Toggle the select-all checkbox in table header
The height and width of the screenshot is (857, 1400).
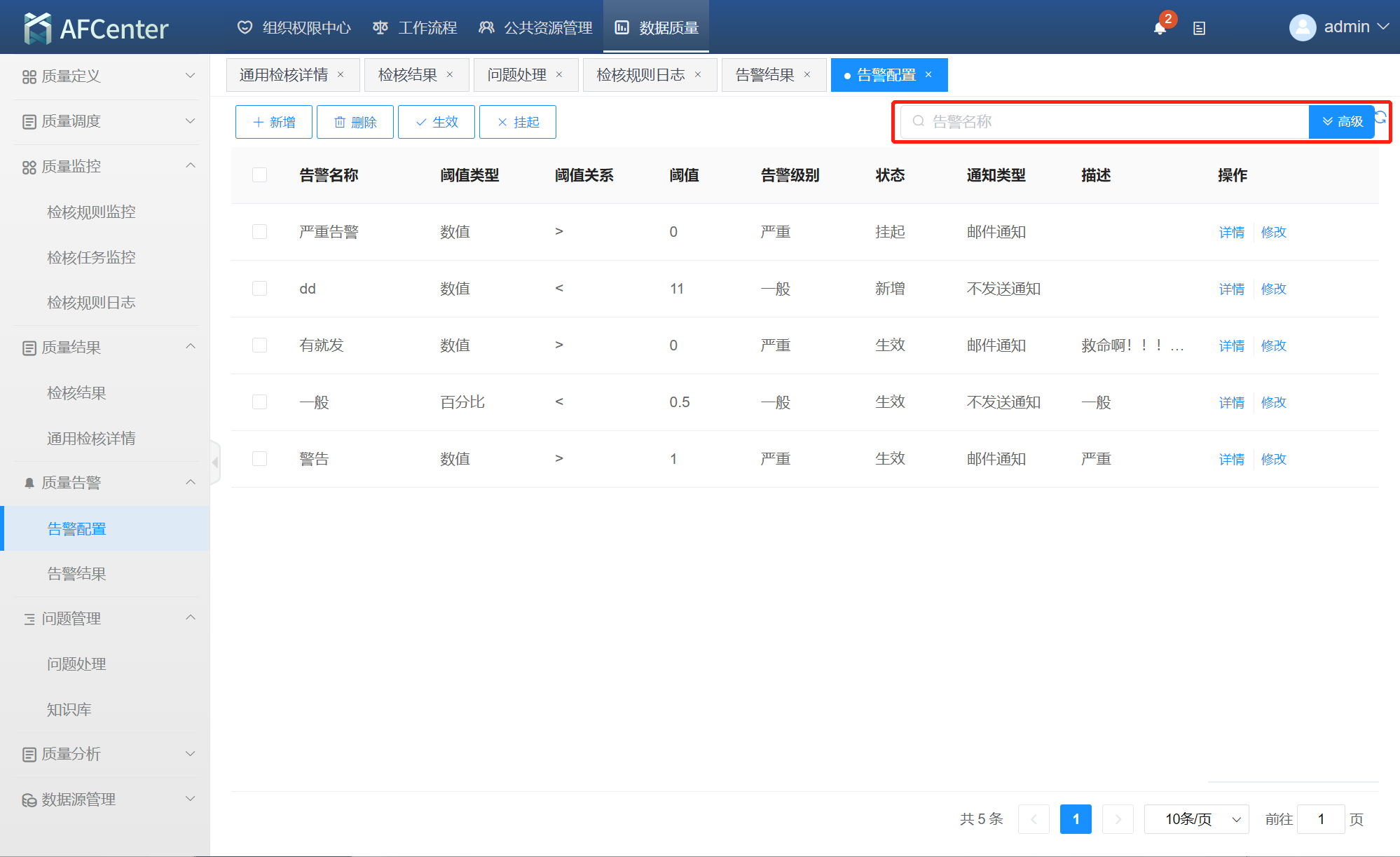coord(259,175)
